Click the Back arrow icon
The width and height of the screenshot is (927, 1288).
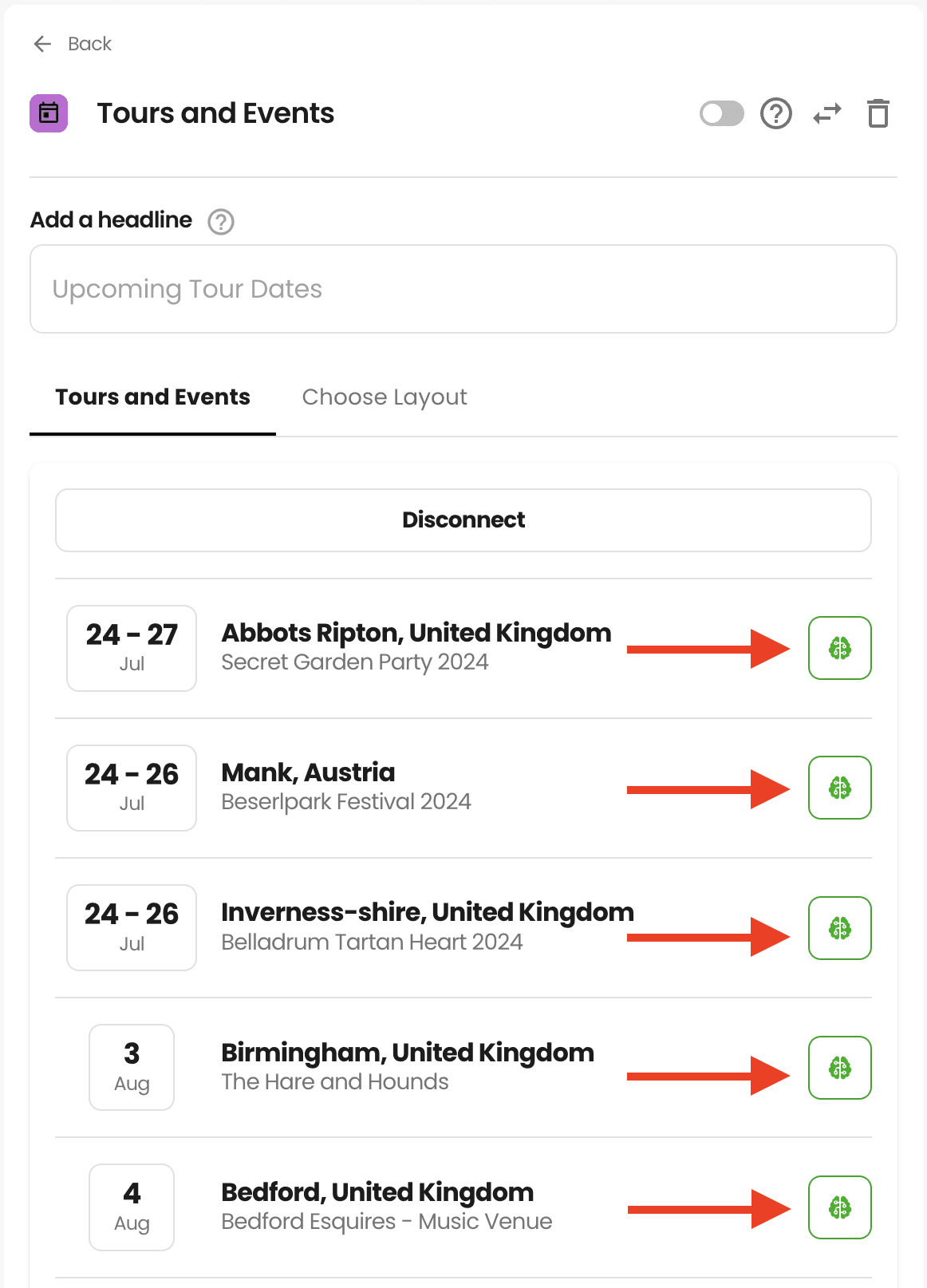42,44
